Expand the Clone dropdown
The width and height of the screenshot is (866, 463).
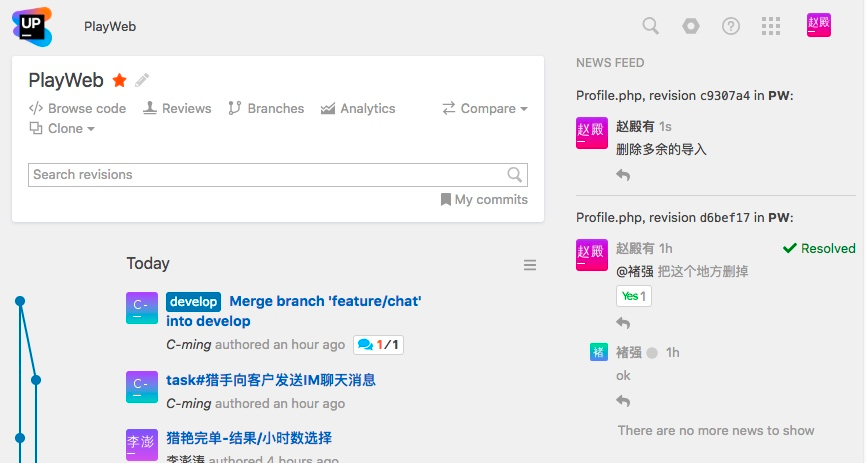pyautogui.click(x=62, y=128)
